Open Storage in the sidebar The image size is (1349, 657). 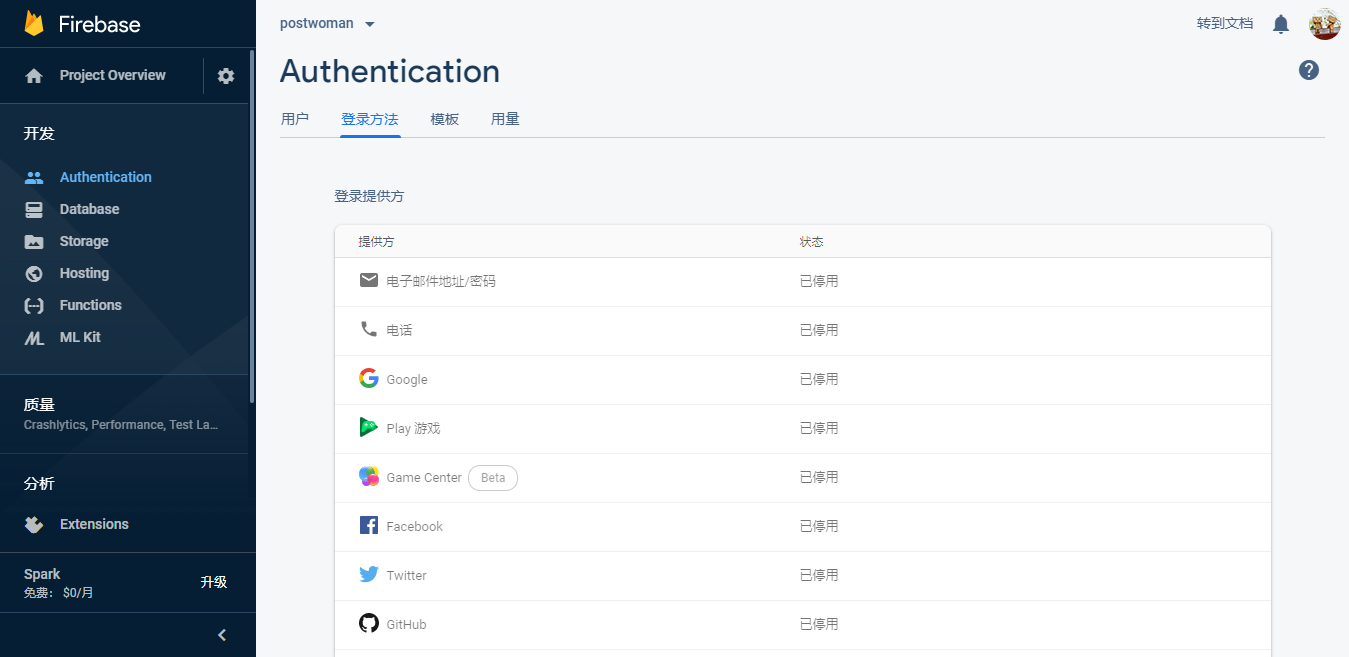(84, 241)
